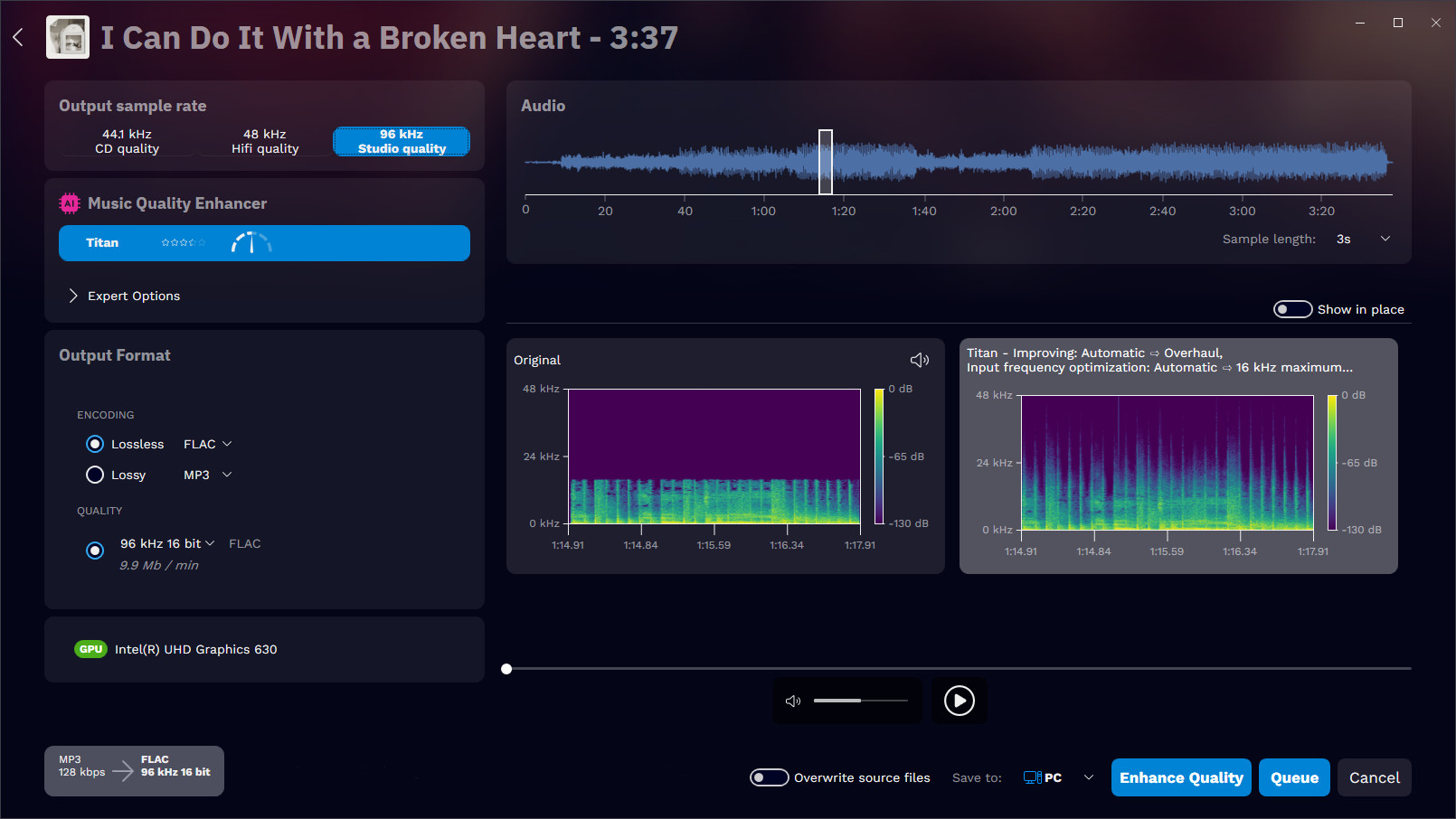Viewport: 1456px width, 819px height.
Task: Mute the Original spectrogram preview speaker
Action: click(x=920, y=359)
